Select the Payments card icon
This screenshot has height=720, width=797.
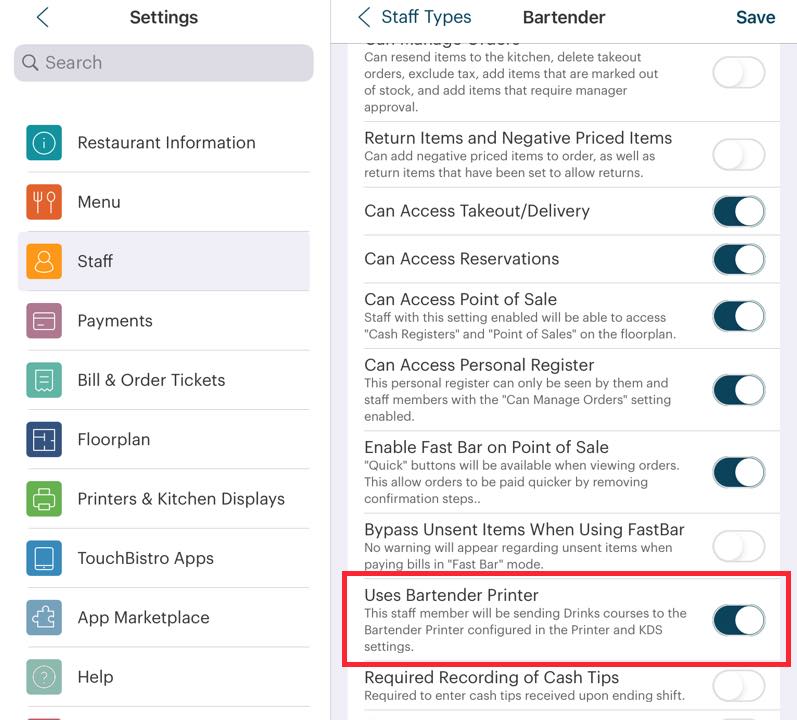44,321
